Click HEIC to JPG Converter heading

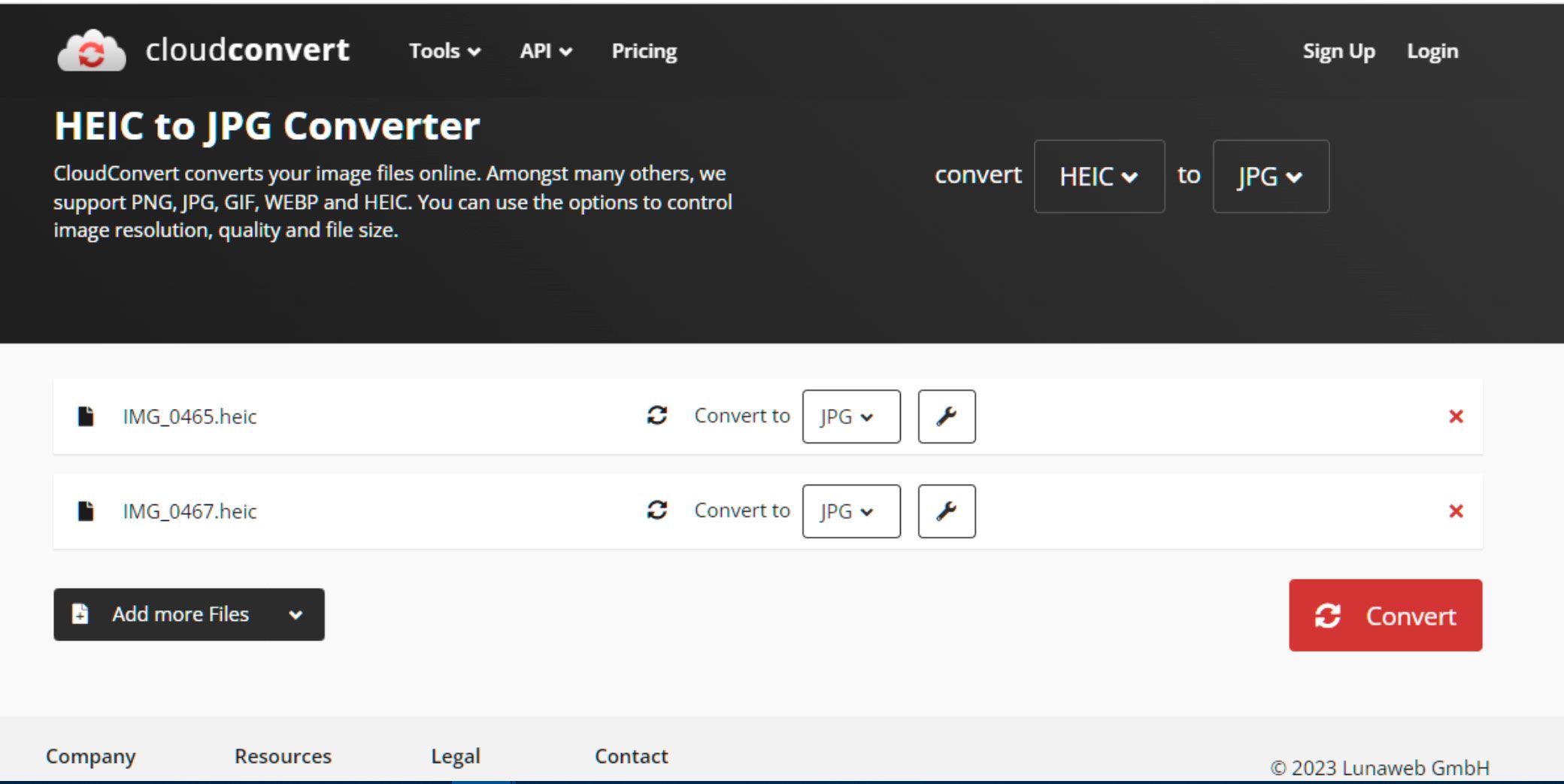(x=267, y=126)
